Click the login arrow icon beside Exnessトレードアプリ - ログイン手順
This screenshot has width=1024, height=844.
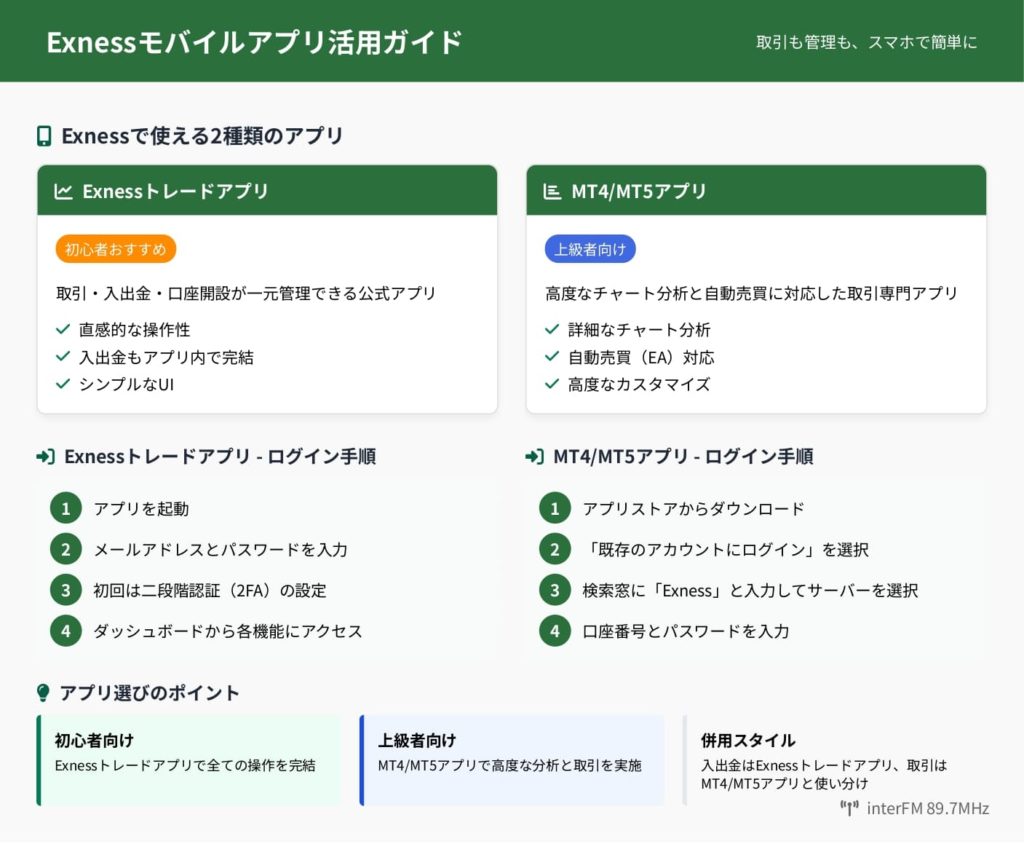45,456
